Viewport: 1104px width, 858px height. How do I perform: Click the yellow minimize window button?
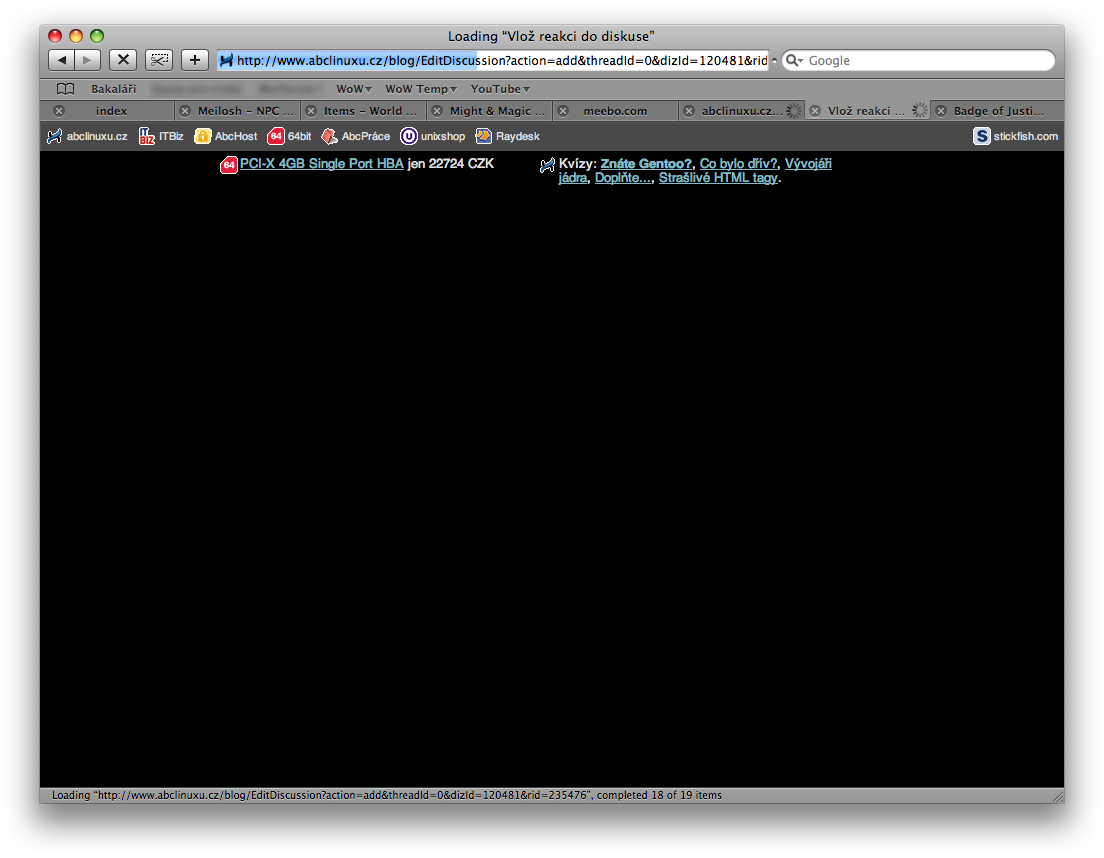(76, 35)
